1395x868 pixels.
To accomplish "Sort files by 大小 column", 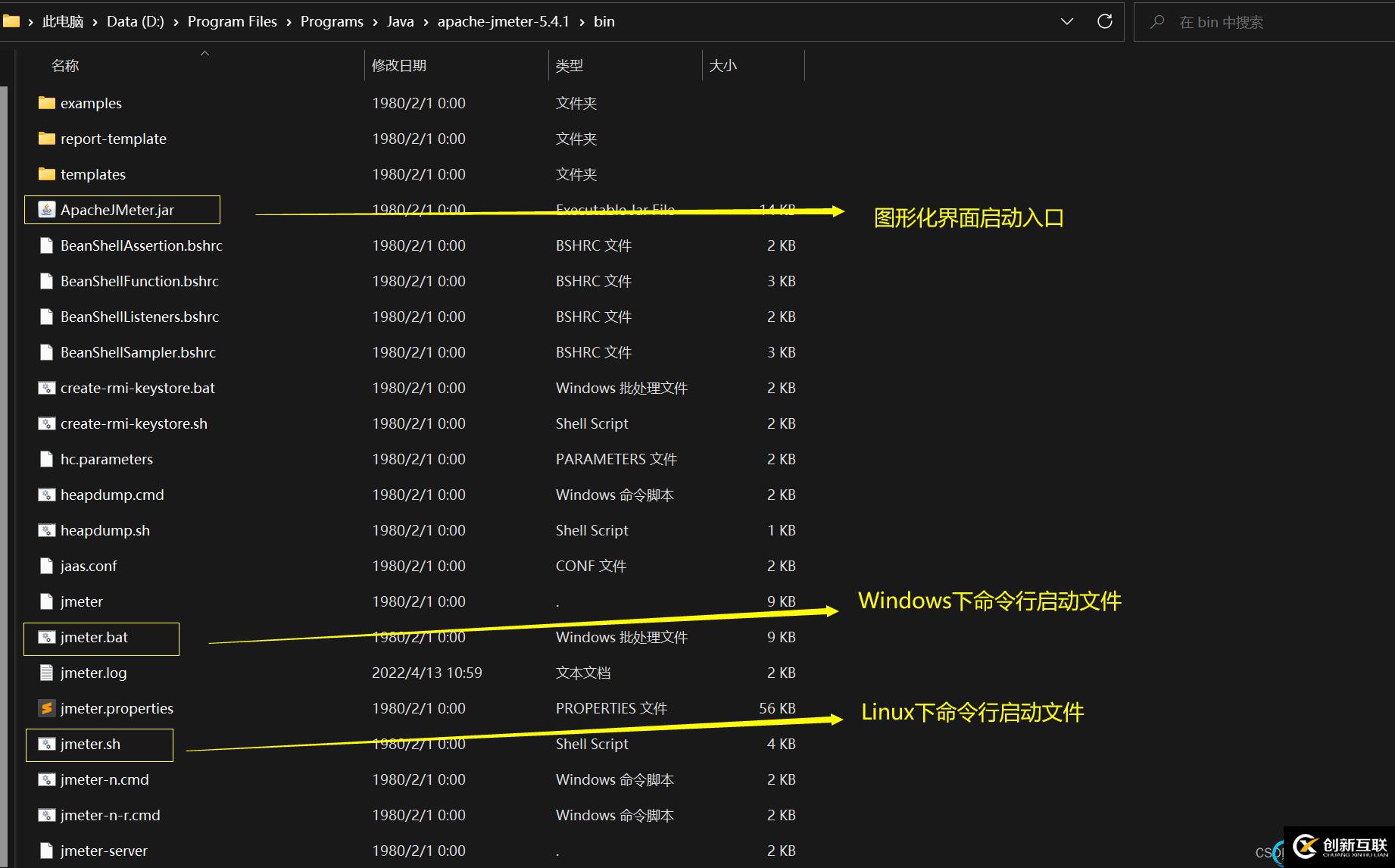I will (x=723, y=65).
